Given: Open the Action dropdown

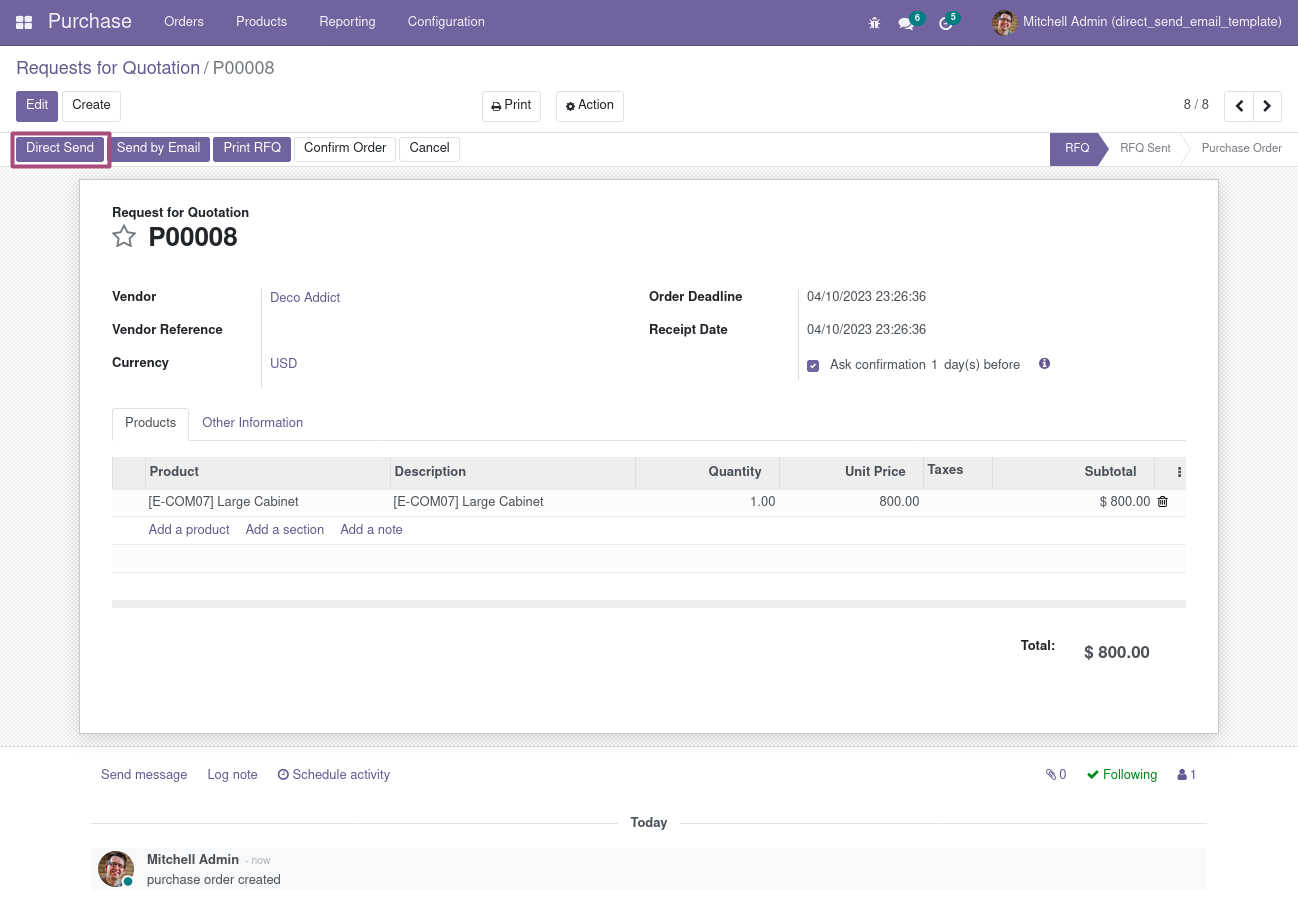Looking at the screenshot, I should point(589,106).
